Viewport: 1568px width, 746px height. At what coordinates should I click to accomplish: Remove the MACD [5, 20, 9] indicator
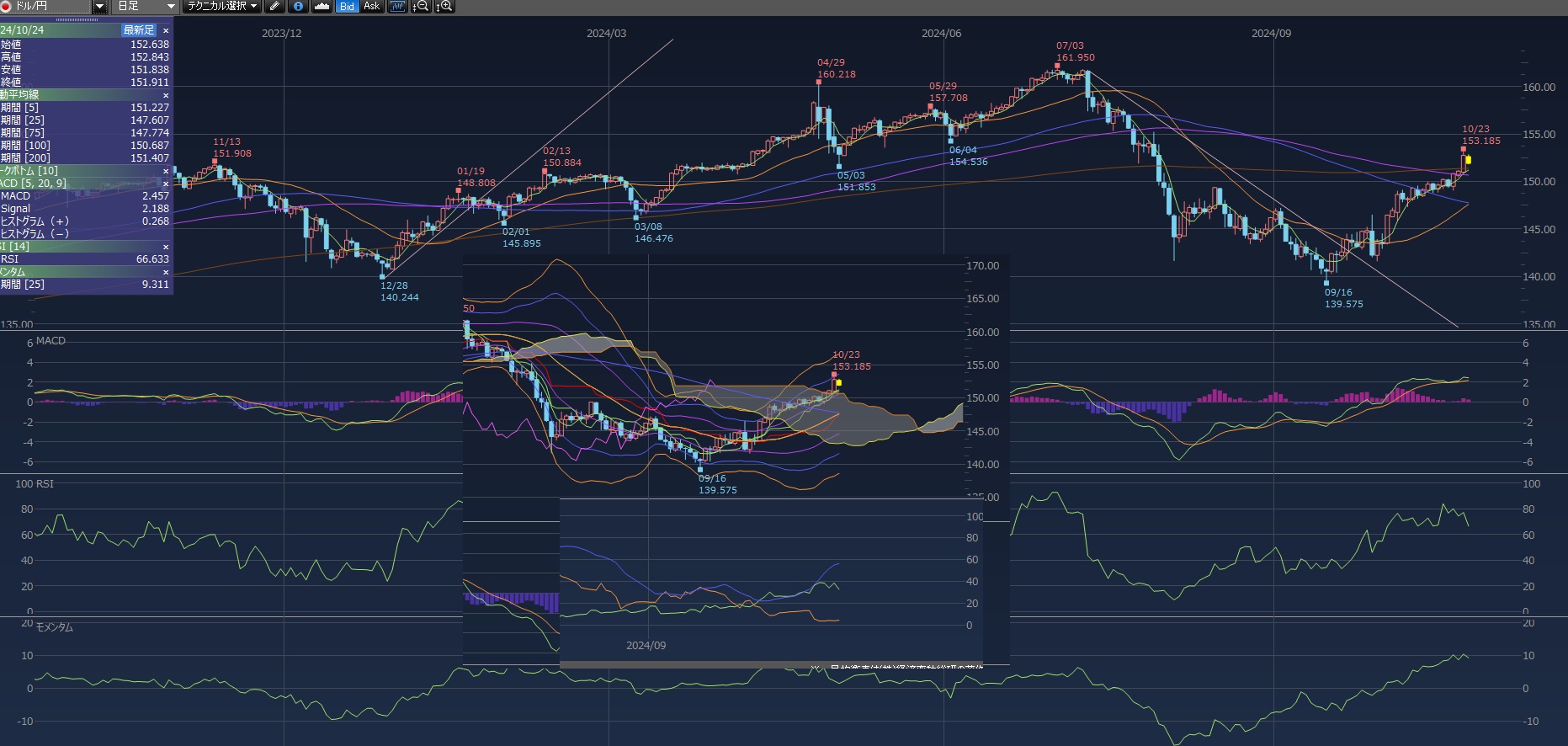coord(166,184)
